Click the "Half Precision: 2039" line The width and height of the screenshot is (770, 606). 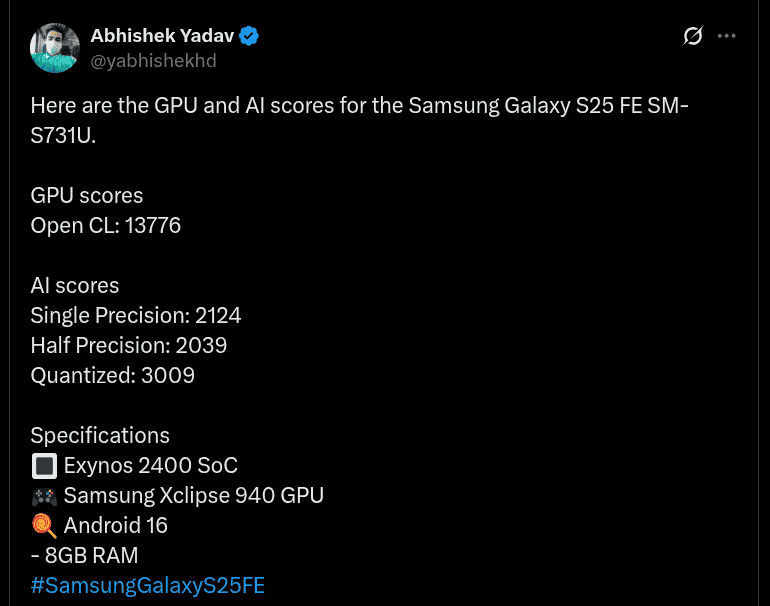coord(129,346)
